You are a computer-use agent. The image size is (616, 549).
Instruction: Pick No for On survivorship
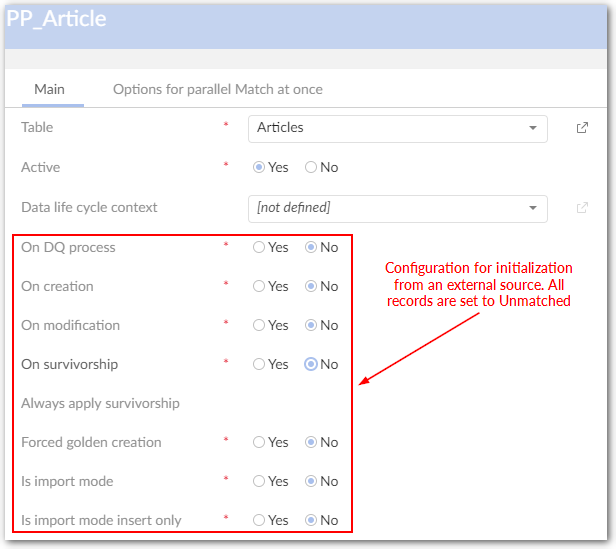[311, 364]
